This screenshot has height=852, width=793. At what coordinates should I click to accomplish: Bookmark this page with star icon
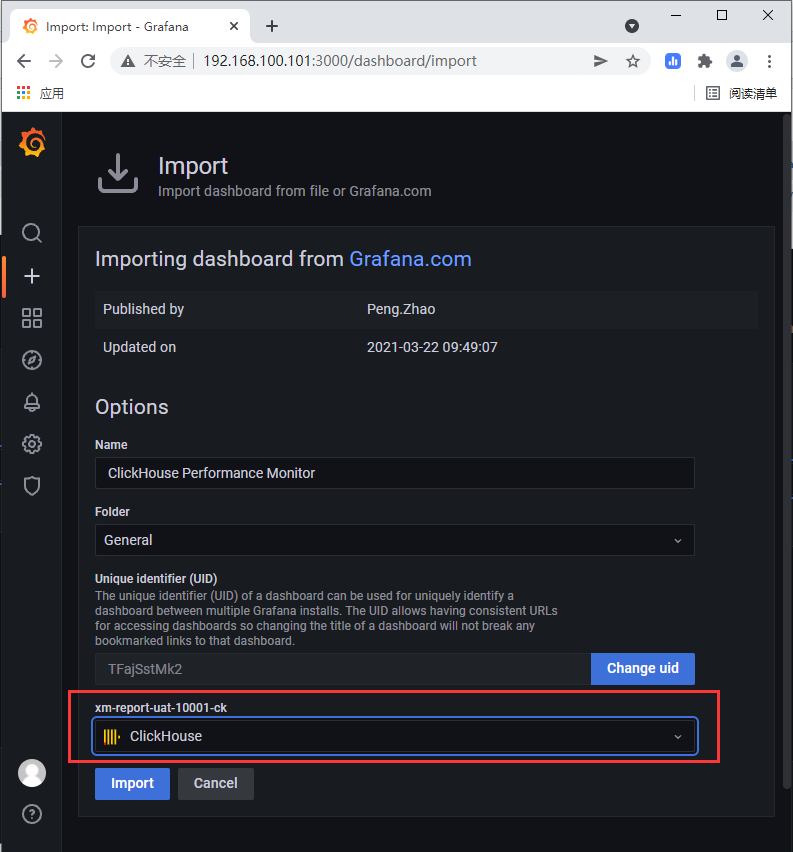click(633, 61)
